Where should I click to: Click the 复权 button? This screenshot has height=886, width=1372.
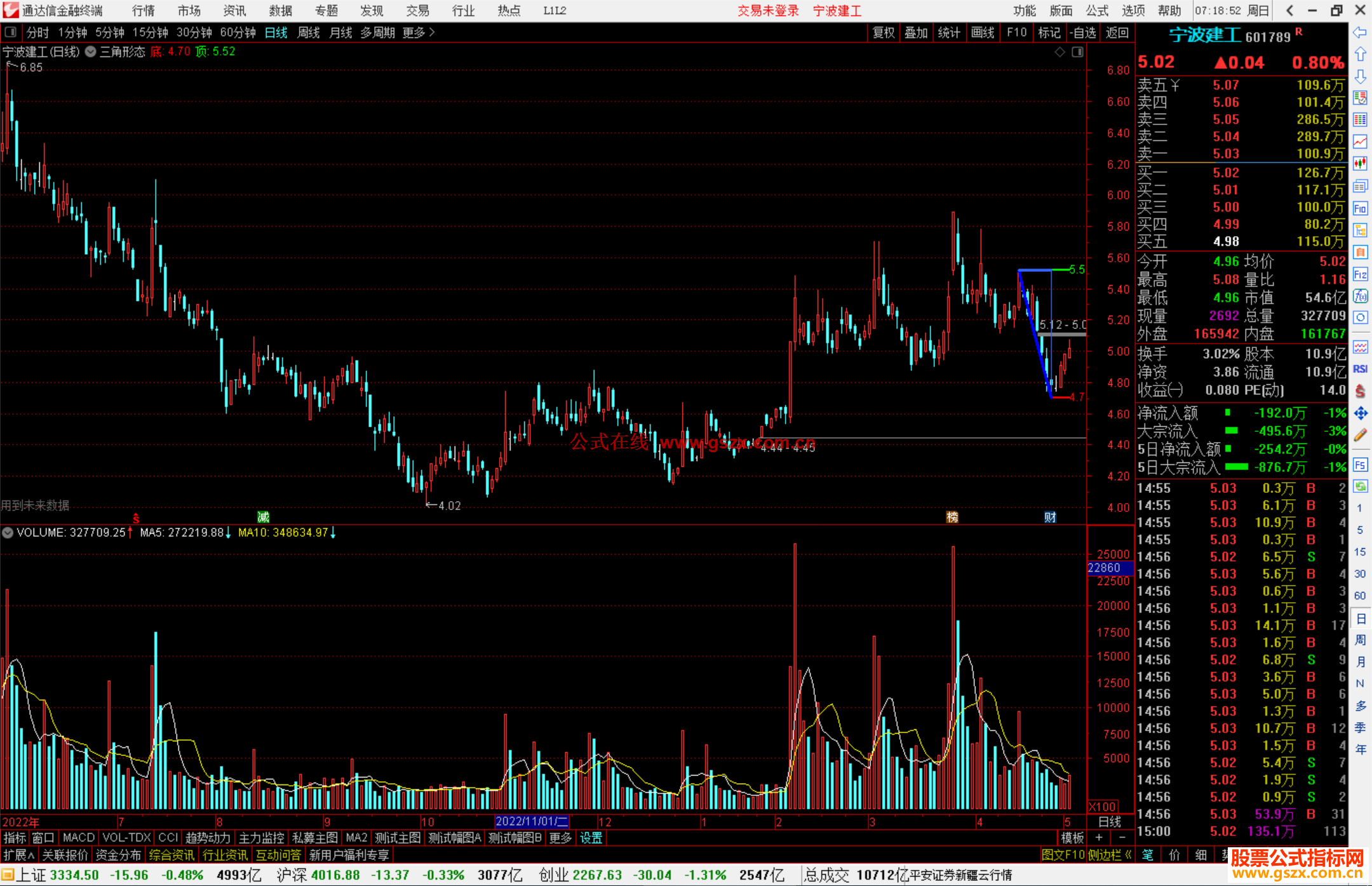click(884, 32)
